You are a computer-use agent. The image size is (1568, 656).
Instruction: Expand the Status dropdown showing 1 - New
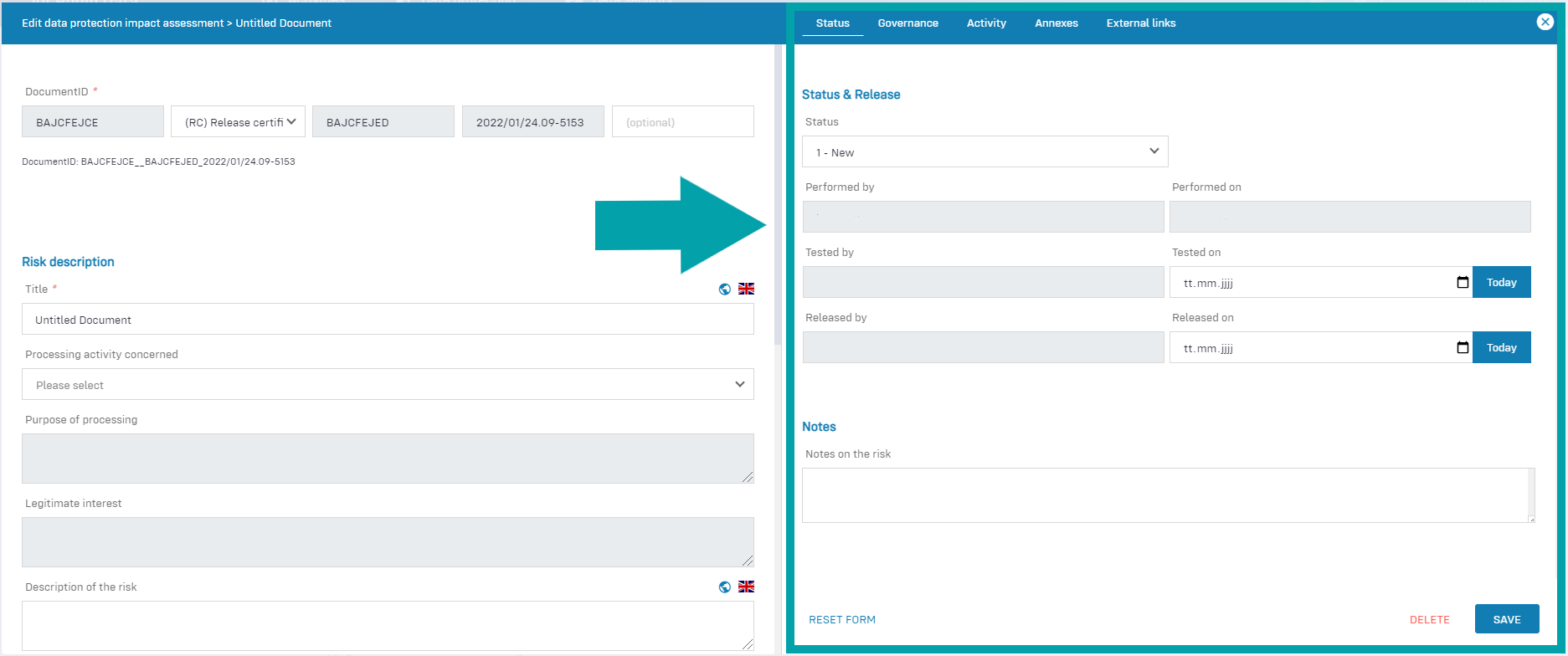(x=984, y=152)
